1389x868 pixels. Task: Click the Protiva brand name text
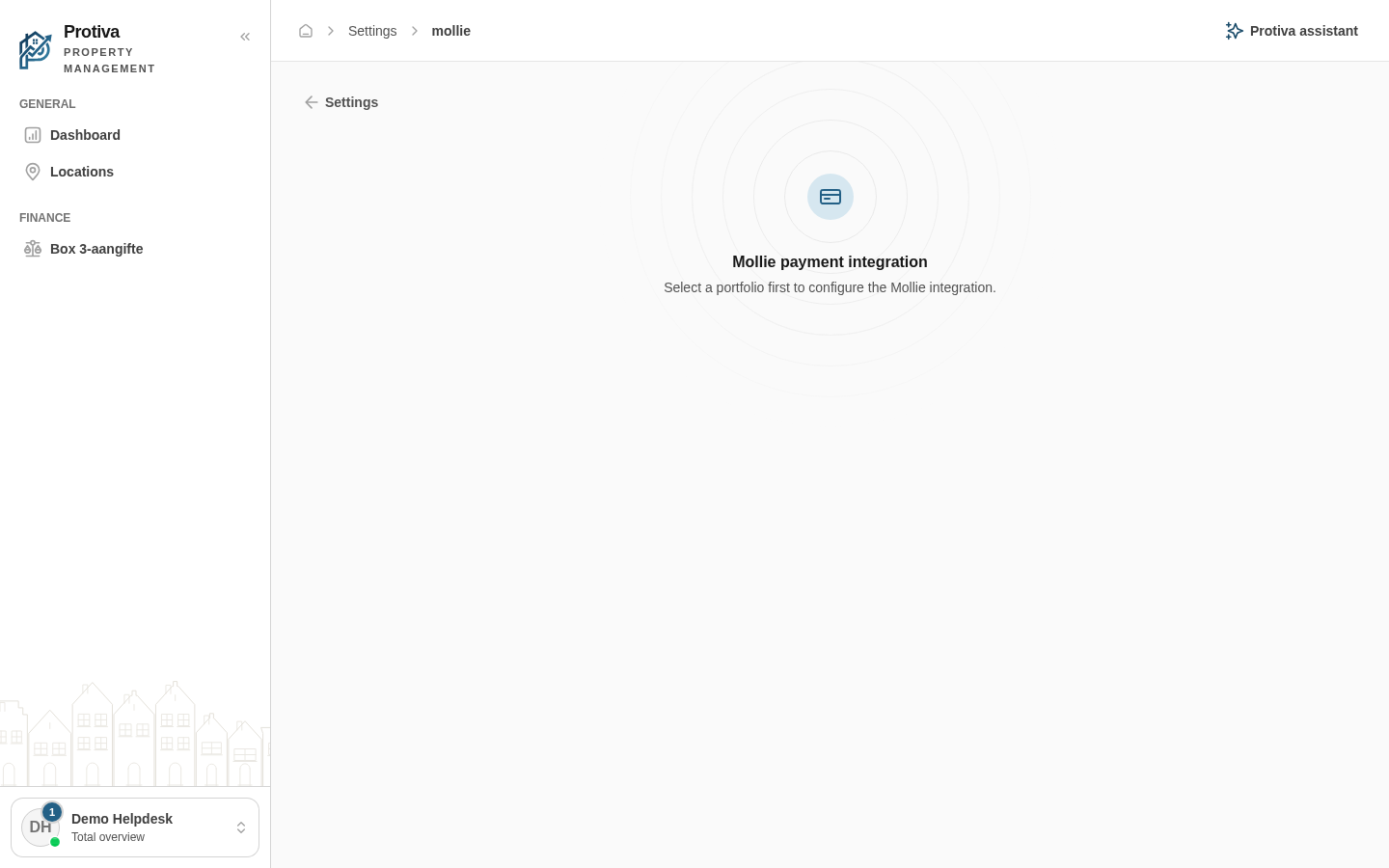[92, 32]
